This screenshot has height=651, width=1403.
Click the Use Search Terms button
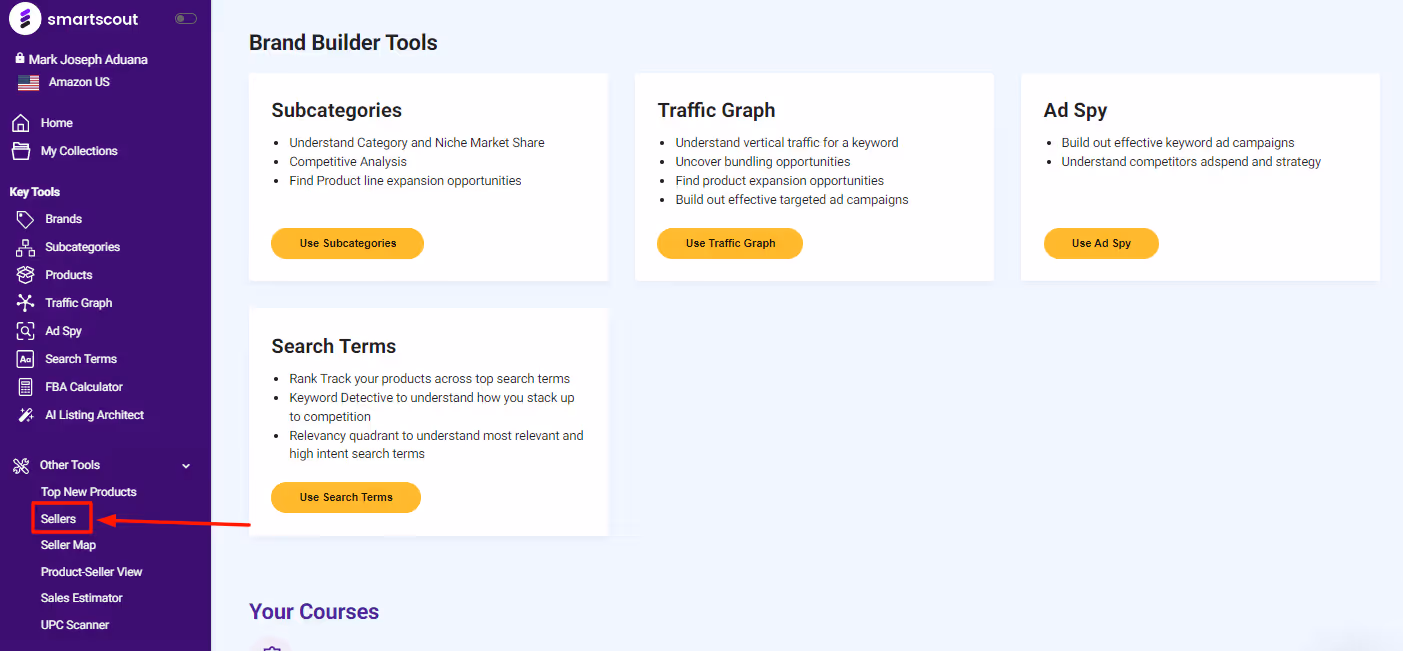[x=346, y=497]
